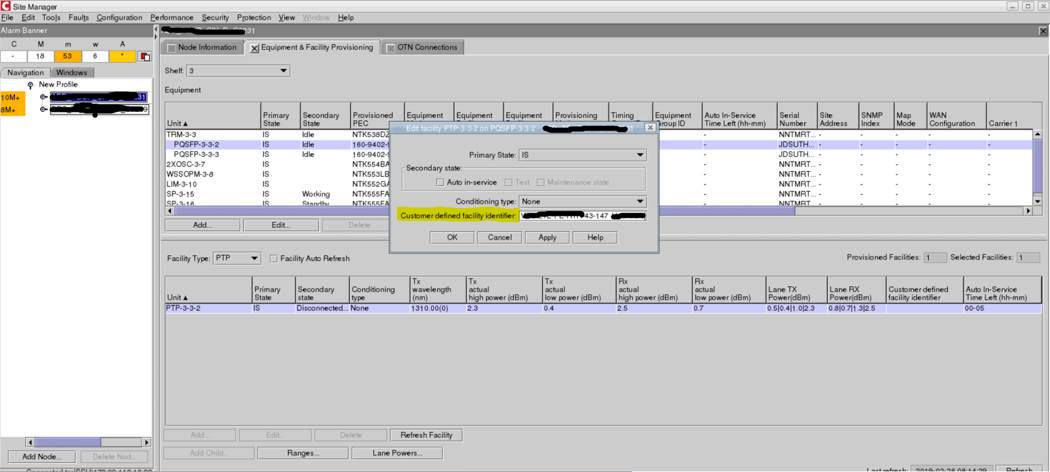Screen dimensions: 1050x472
Task: Click the minor alarm count 53
Action: (67, 57)
